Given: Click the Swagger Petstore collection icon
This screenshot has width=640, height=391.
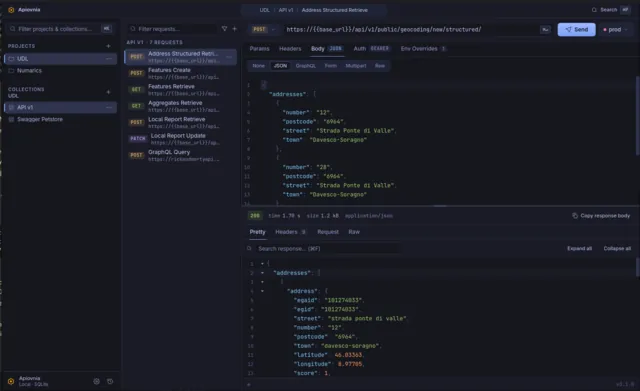Looking at the screenshot, I should coord(11,119).
